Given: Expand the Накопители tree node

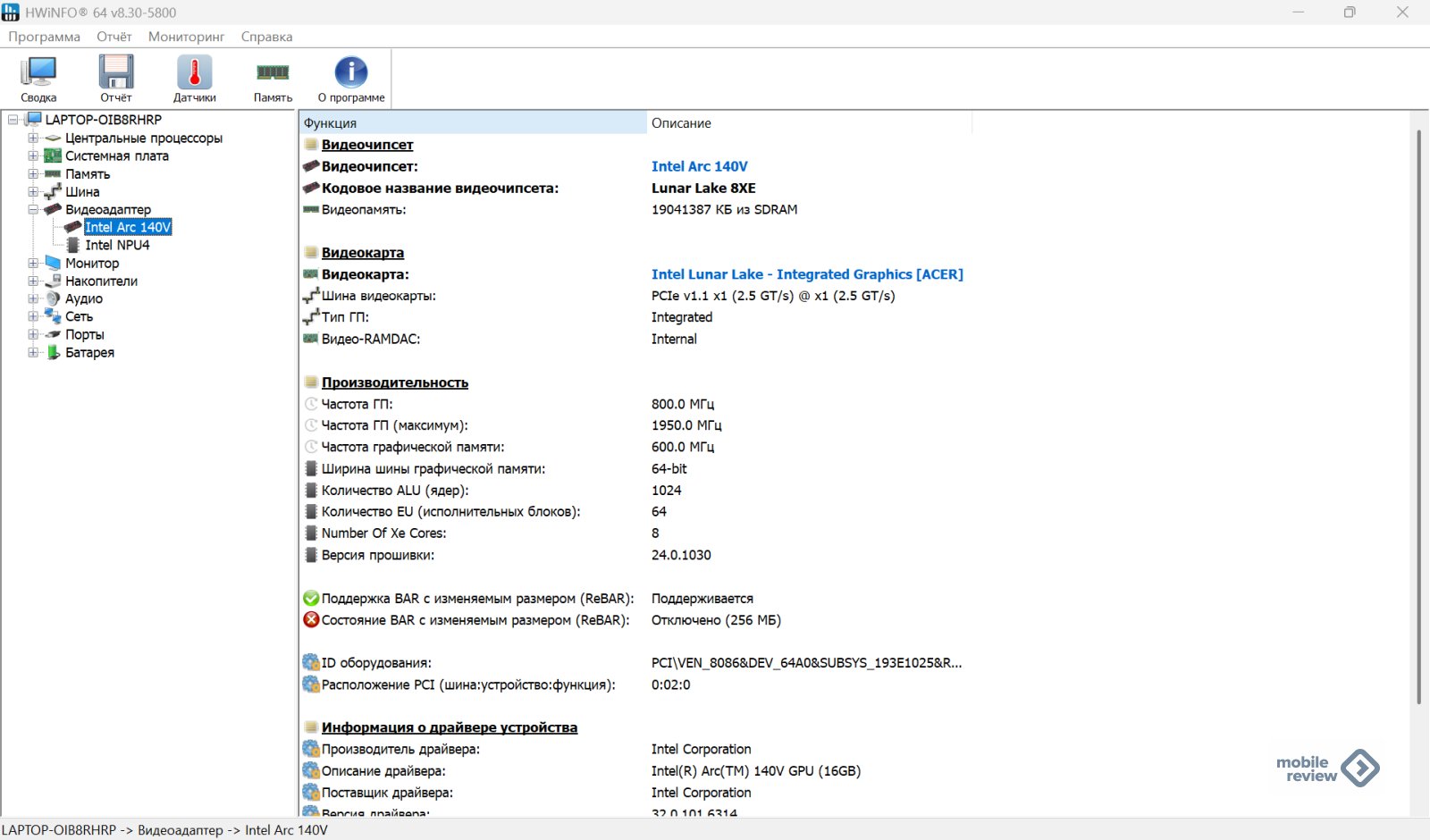Looking at the screenshot, I should (x=33, y=281).
